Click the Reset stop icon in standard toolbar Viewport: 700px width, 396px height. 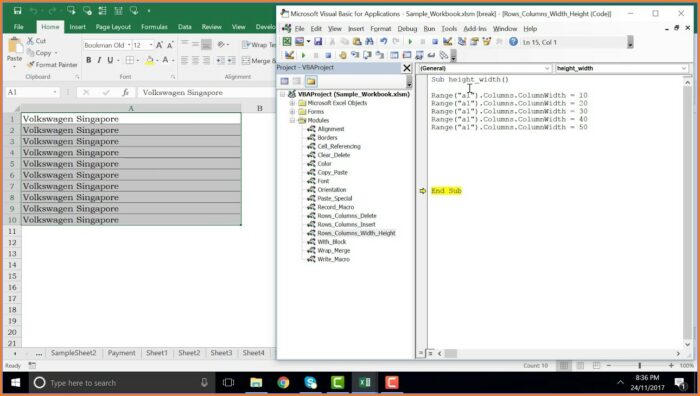pos(435,42)
